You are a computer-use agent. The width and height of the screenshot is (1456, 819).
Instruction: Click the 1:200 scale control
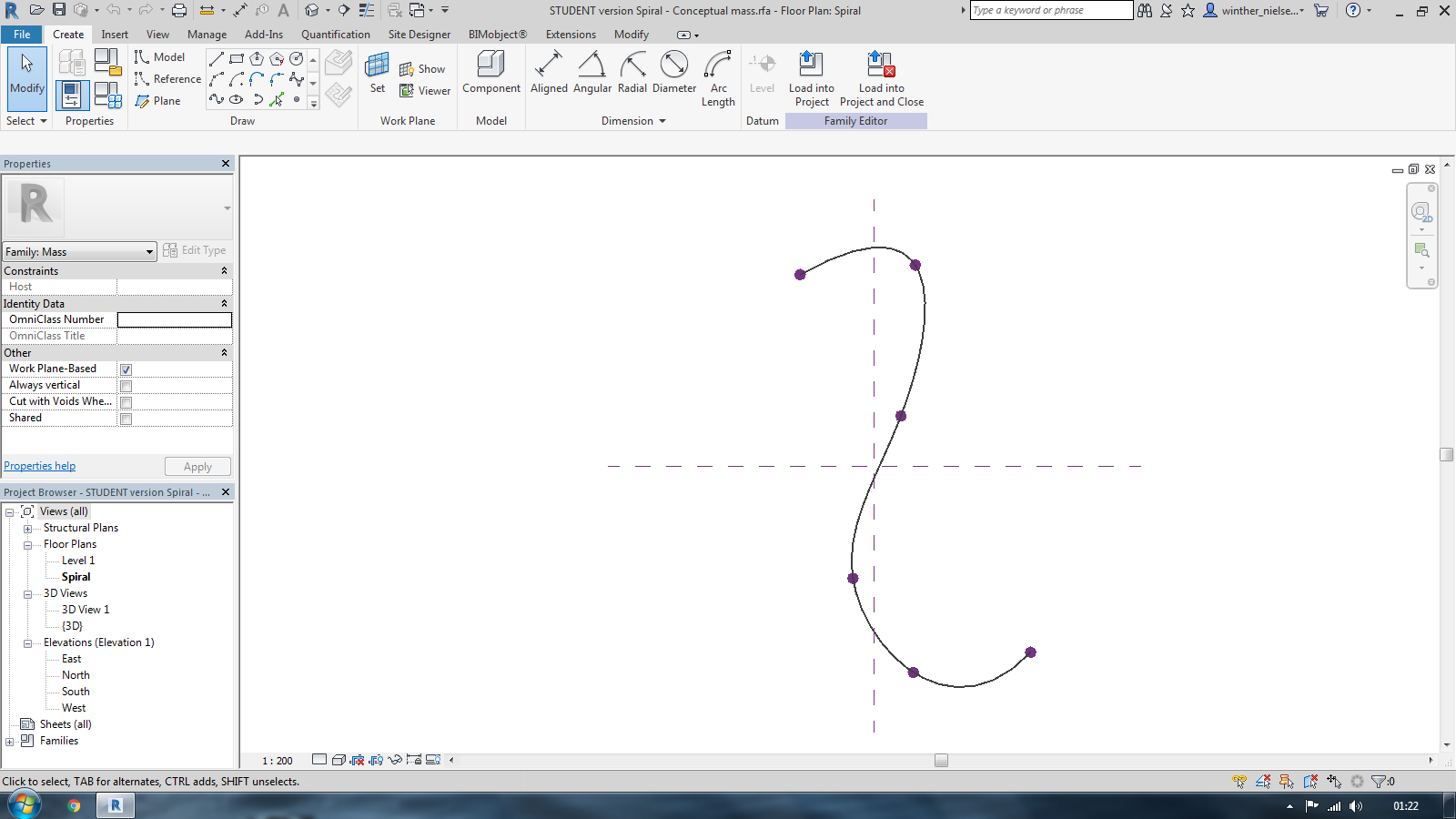(276, 761)
